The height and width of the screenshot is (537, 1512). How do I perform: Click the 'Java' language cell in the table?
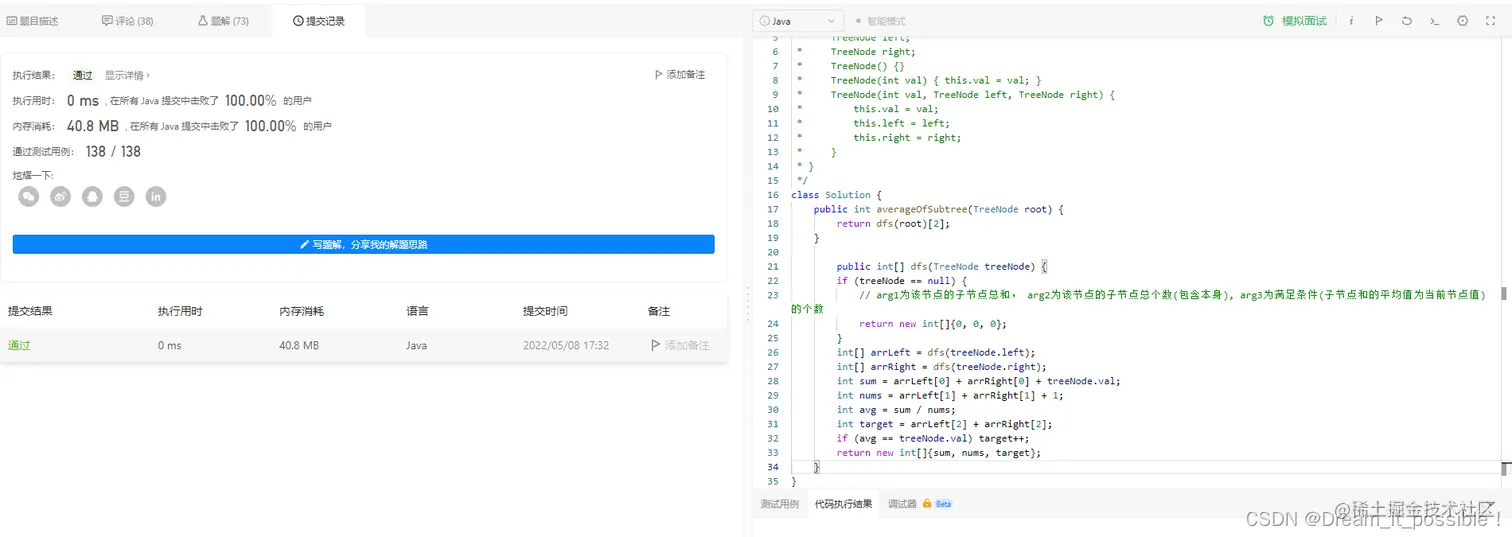pos(416,345)
